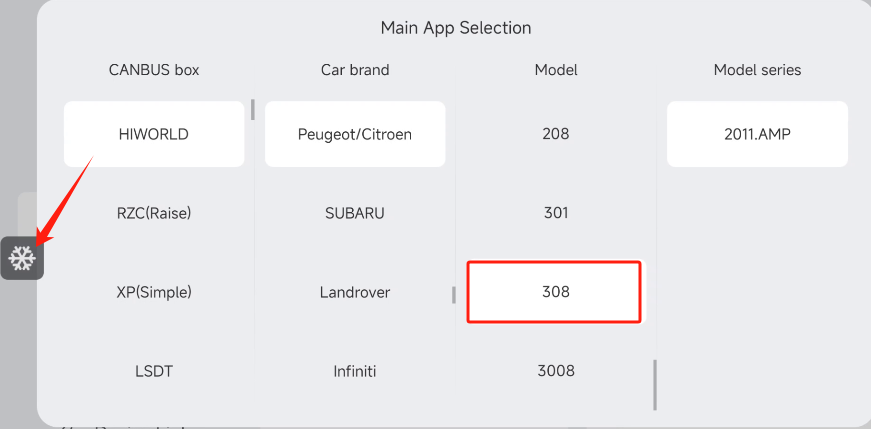The height and width of the screenshot is (429, 871).
Task: Select Landrover from car brand list
Action: pos(355,292)
